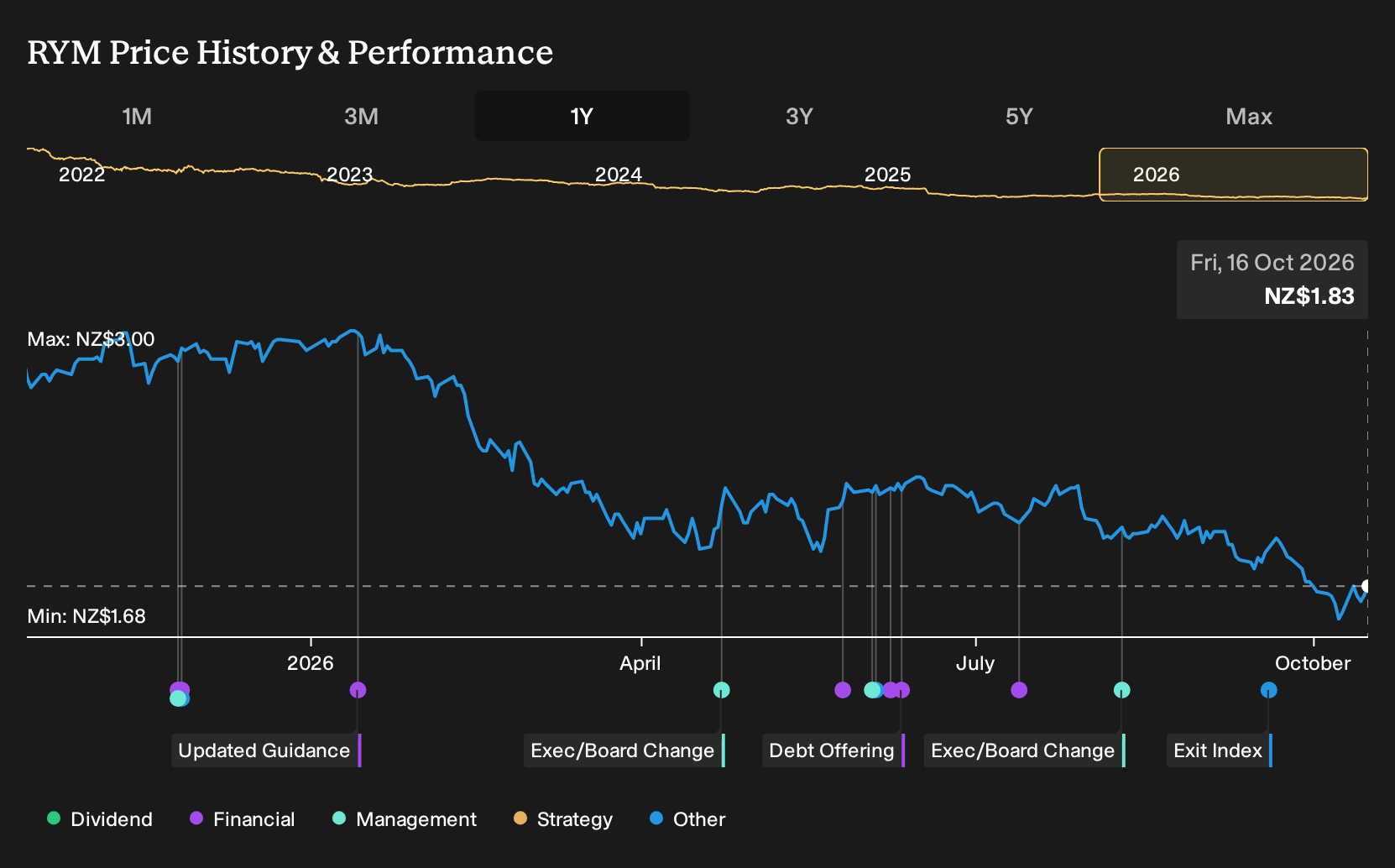Select the active 1Y range tab
This screenshot has width=1395, height=868.
pos(582,116)
